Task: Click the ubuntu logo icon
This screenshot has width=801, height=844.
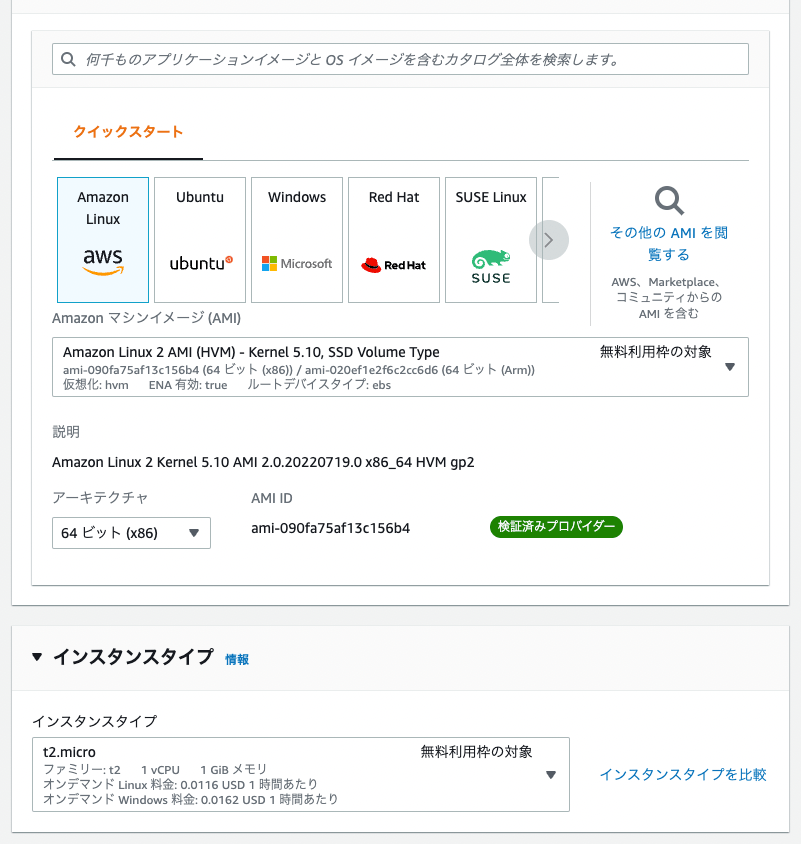Action: (x=201, y=264)
